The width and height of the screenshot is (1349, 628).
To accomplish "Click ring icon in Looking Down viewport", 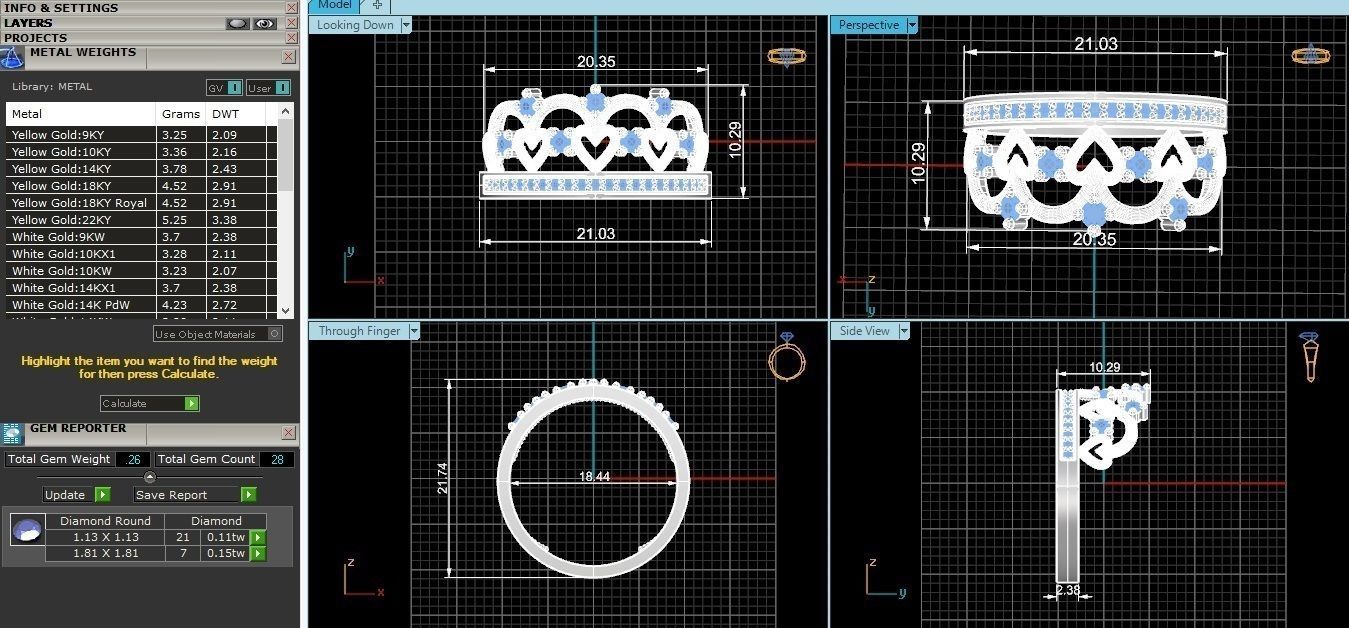I will [787, 56].
